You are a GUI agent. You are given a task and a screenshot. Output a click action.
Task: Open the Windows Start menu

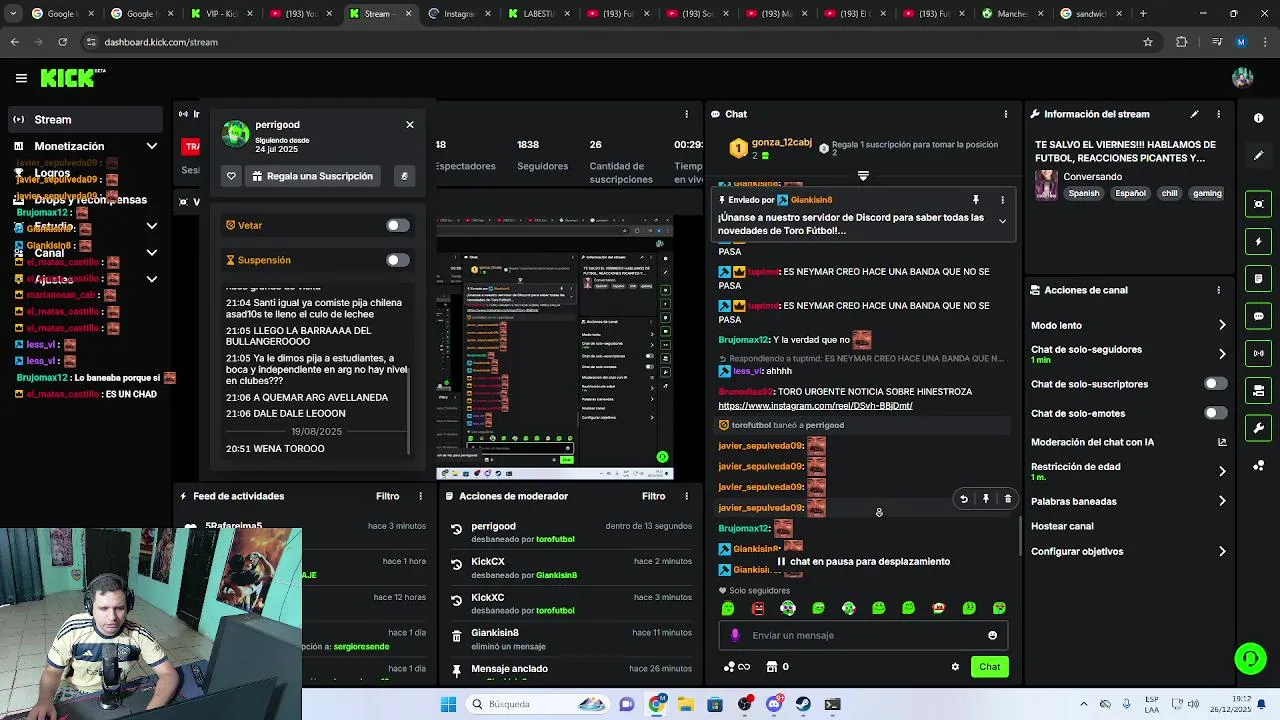point(448,704)
